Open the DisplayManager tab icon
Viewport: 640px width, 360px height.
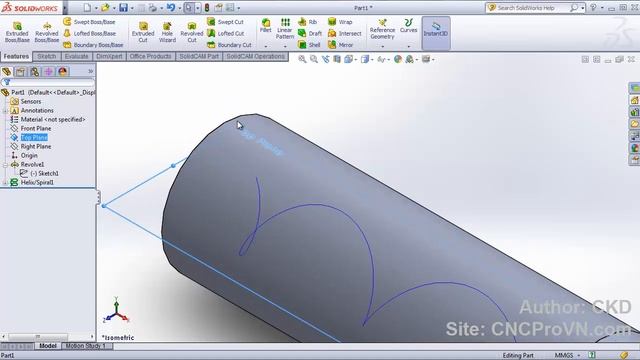click(62, 72)
